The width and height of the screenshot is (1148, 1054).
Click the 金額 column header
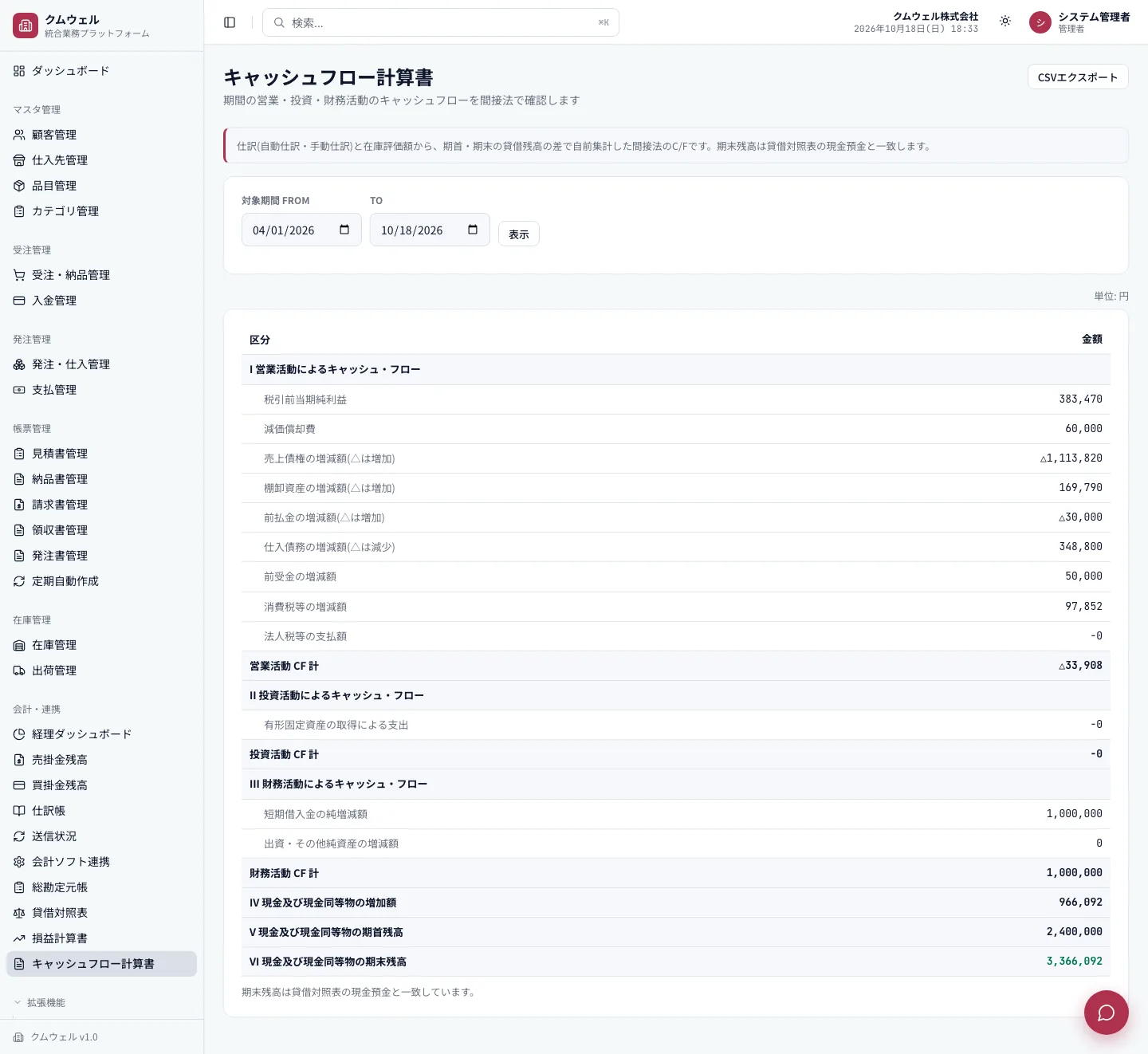tap(1092, 339)
